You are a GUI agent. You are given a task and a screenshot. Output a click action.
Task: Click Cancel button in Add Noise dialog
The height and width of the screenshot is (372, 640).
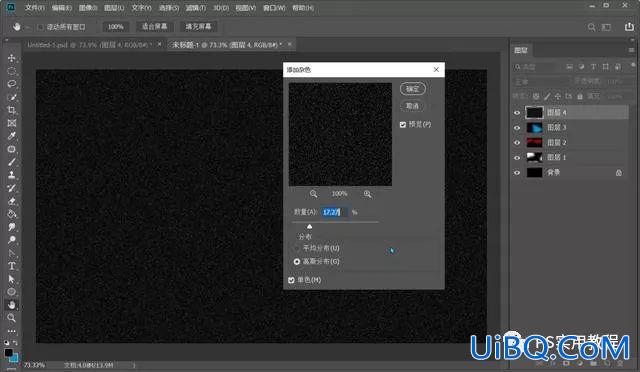[x=413, y=106]
